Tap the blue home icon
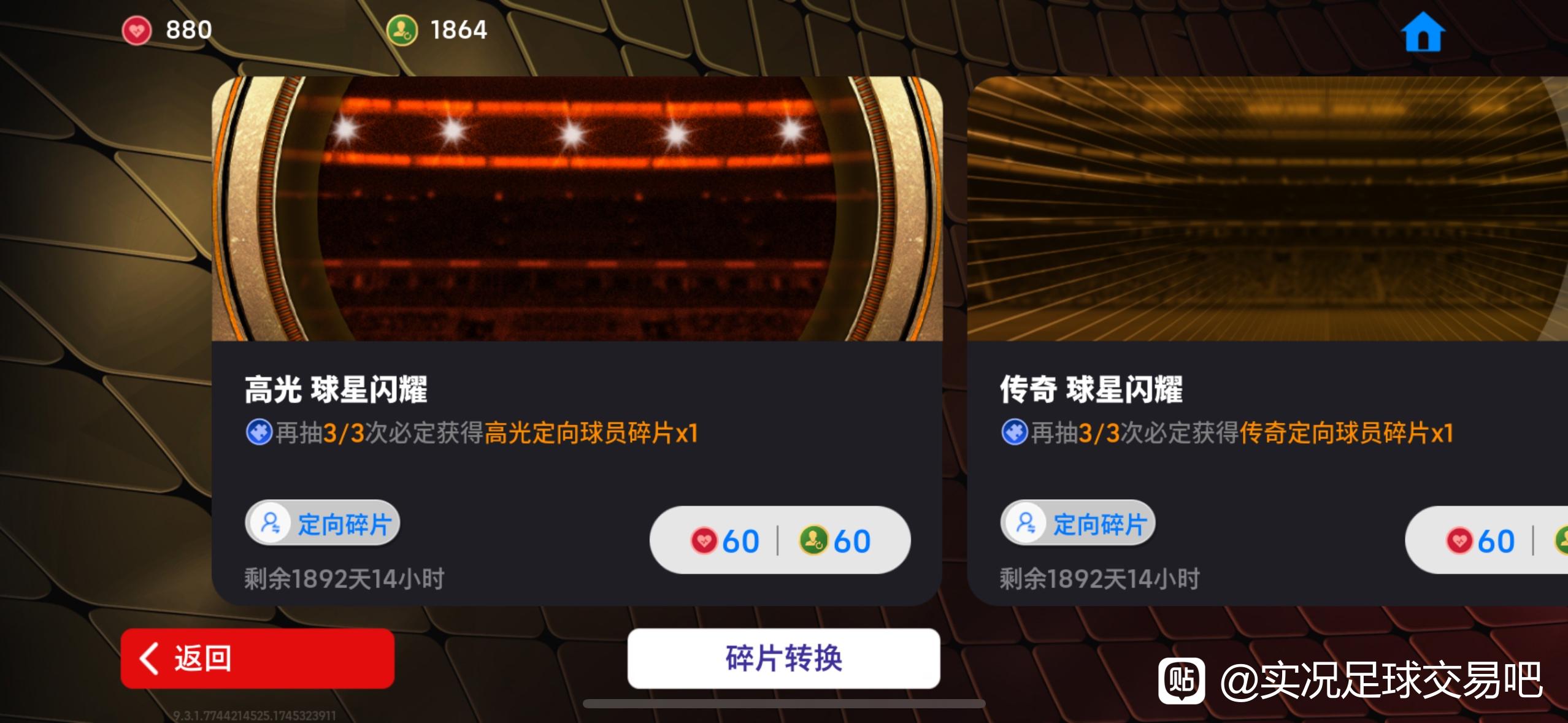This screenshot has height=723, width=1568. pyautogui.click(x=1423, y=33)
